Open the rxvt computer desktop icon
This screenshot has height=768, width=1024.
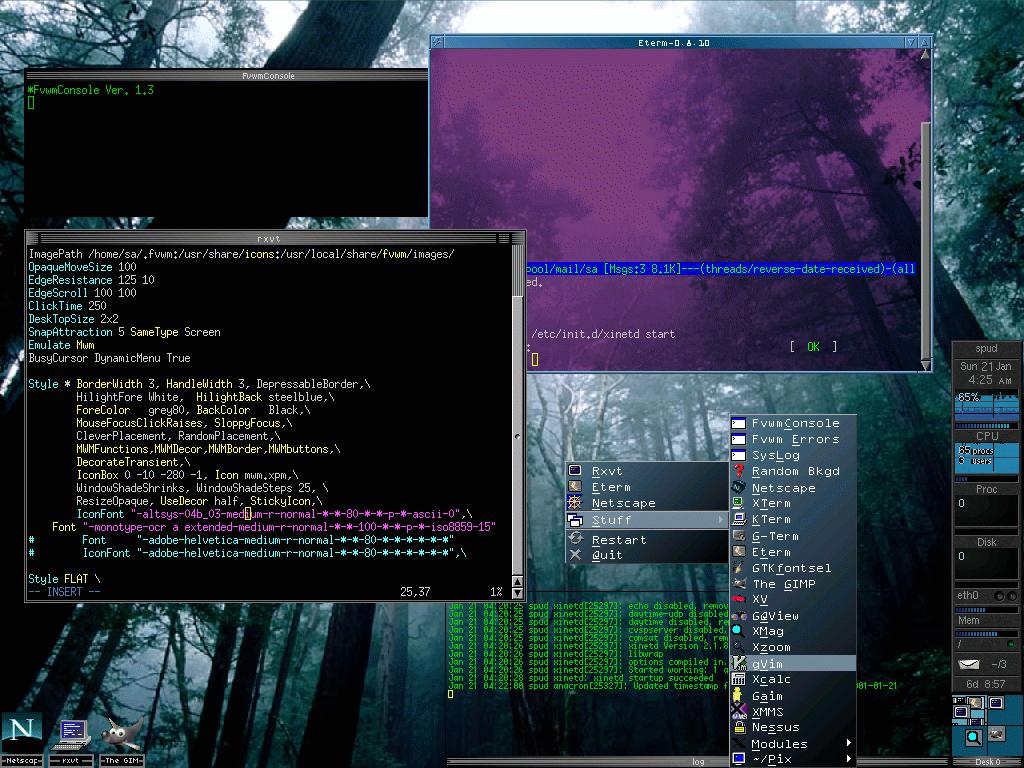click(x=71, y=734)
